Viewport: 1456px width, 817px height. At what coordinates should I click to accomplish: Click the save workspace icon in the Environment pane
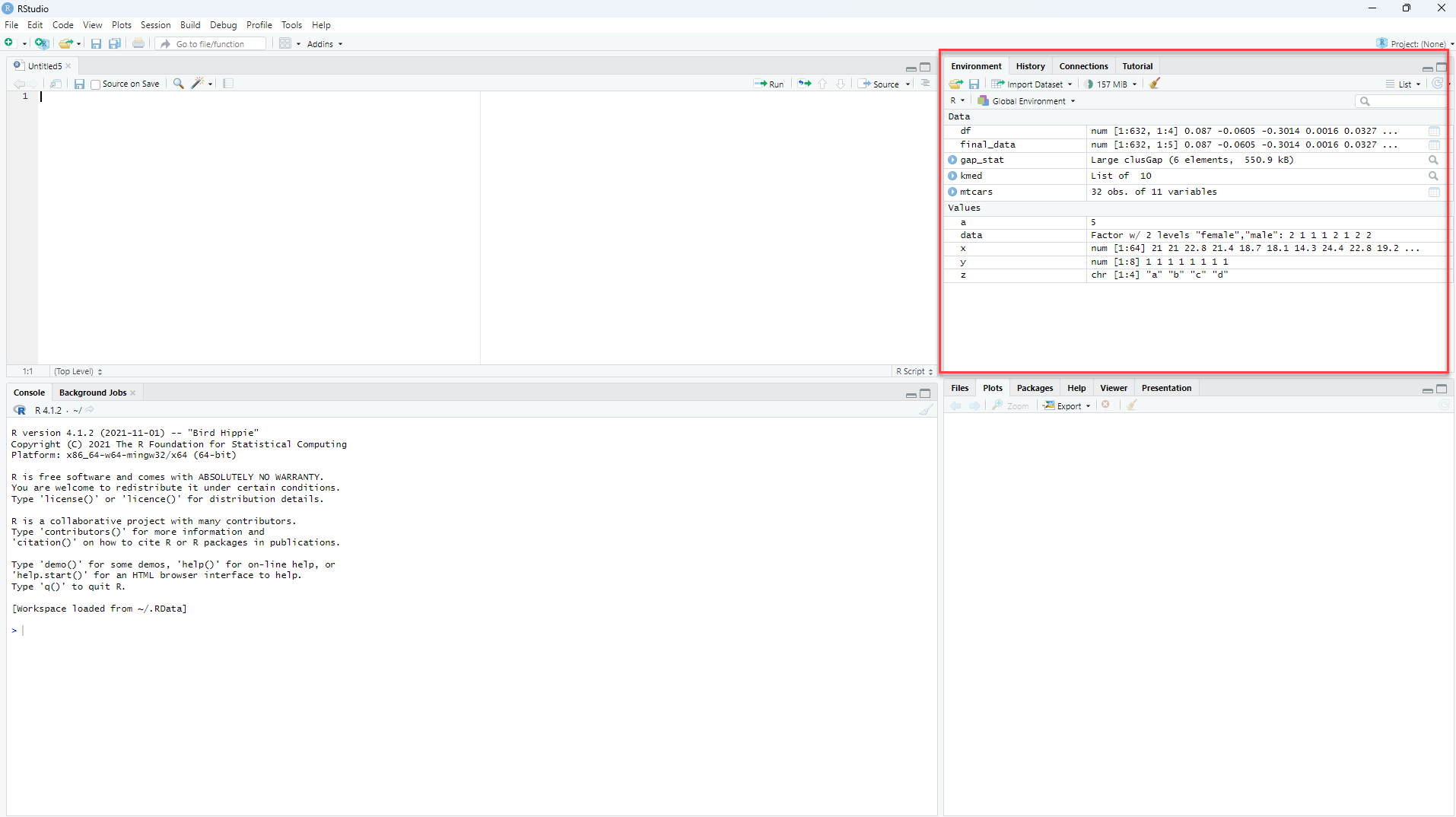(x=974, y=84)
